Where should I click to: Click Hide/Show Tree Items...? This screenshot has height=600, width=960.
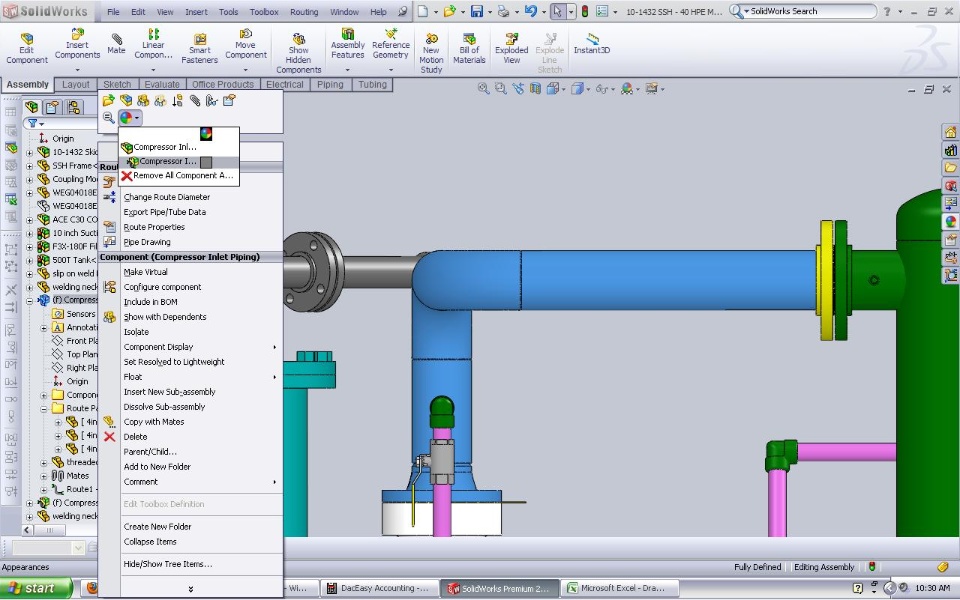pyautogui.click(x=168, y=564)
